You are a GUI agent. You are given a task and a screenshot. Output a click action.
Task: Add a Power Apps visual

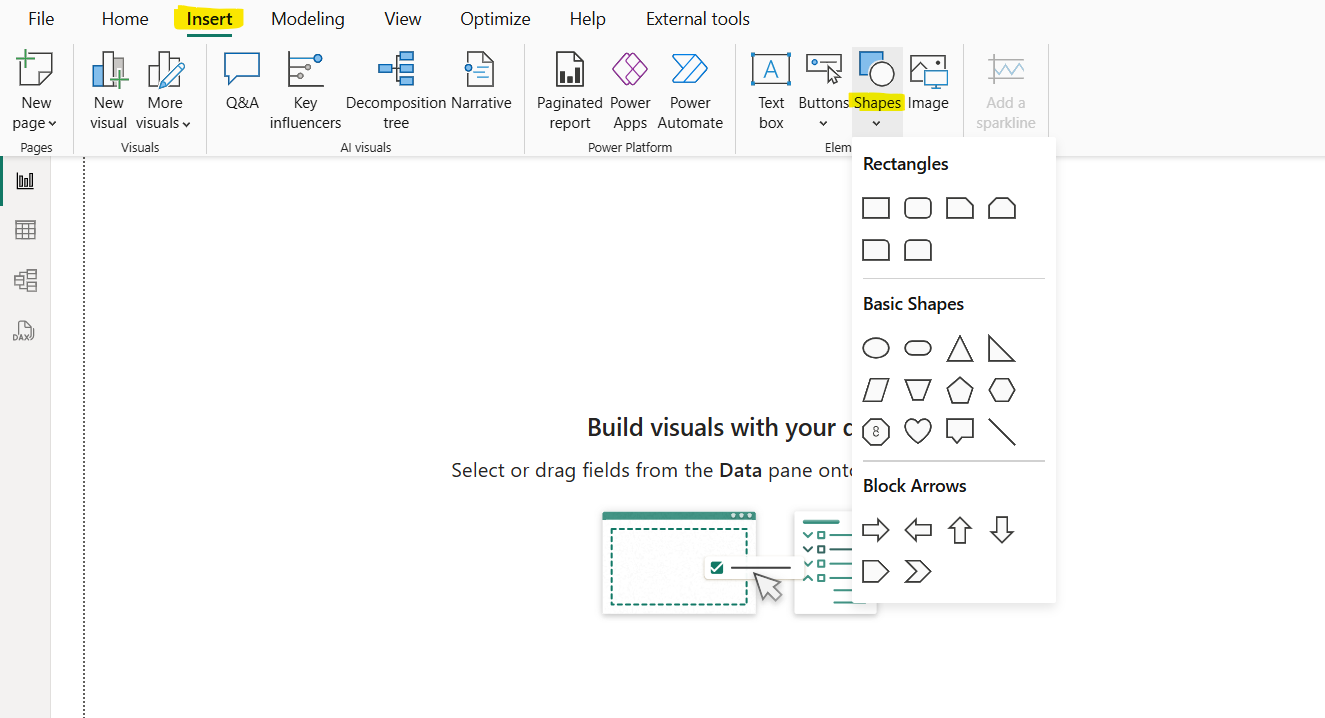630,88
